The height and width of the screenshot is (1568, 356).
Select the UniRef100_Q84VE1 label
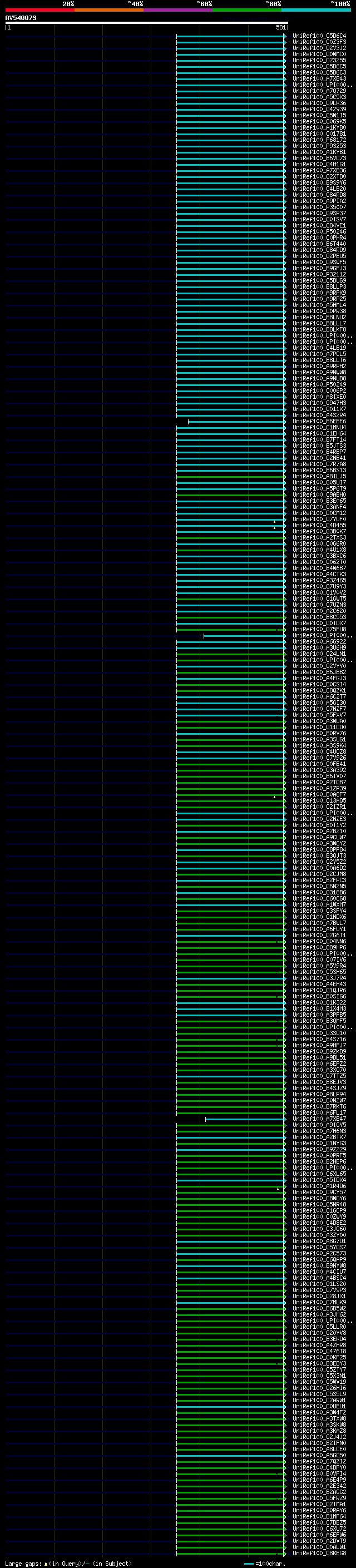(x=319, y=225)
